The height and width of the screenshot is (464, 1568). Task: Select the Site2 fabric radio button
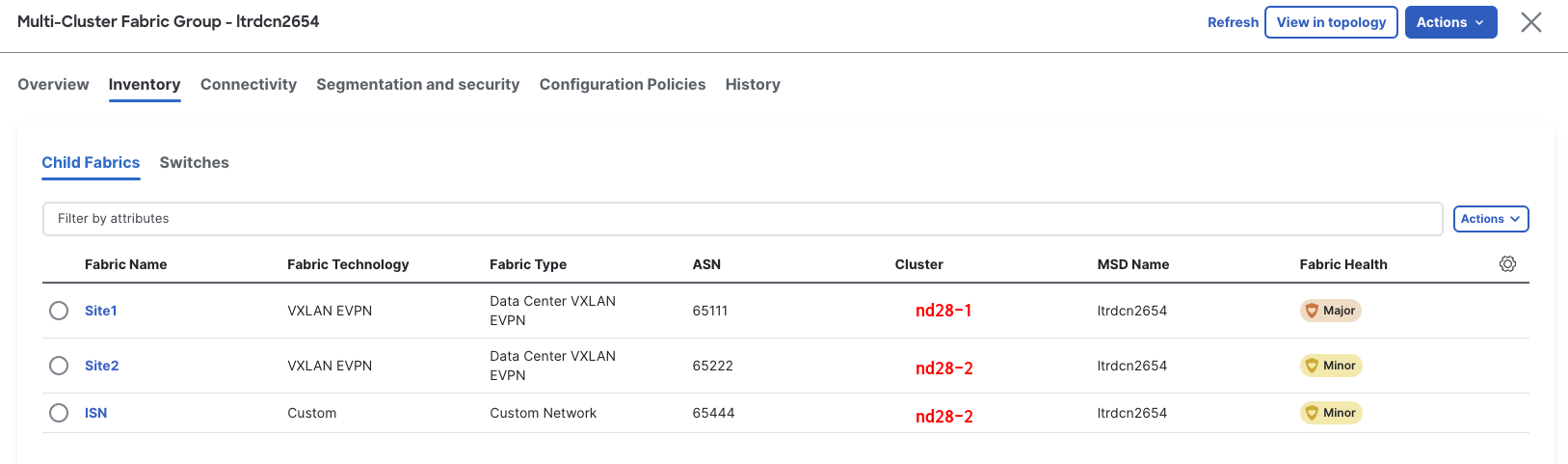pos(59,366)
